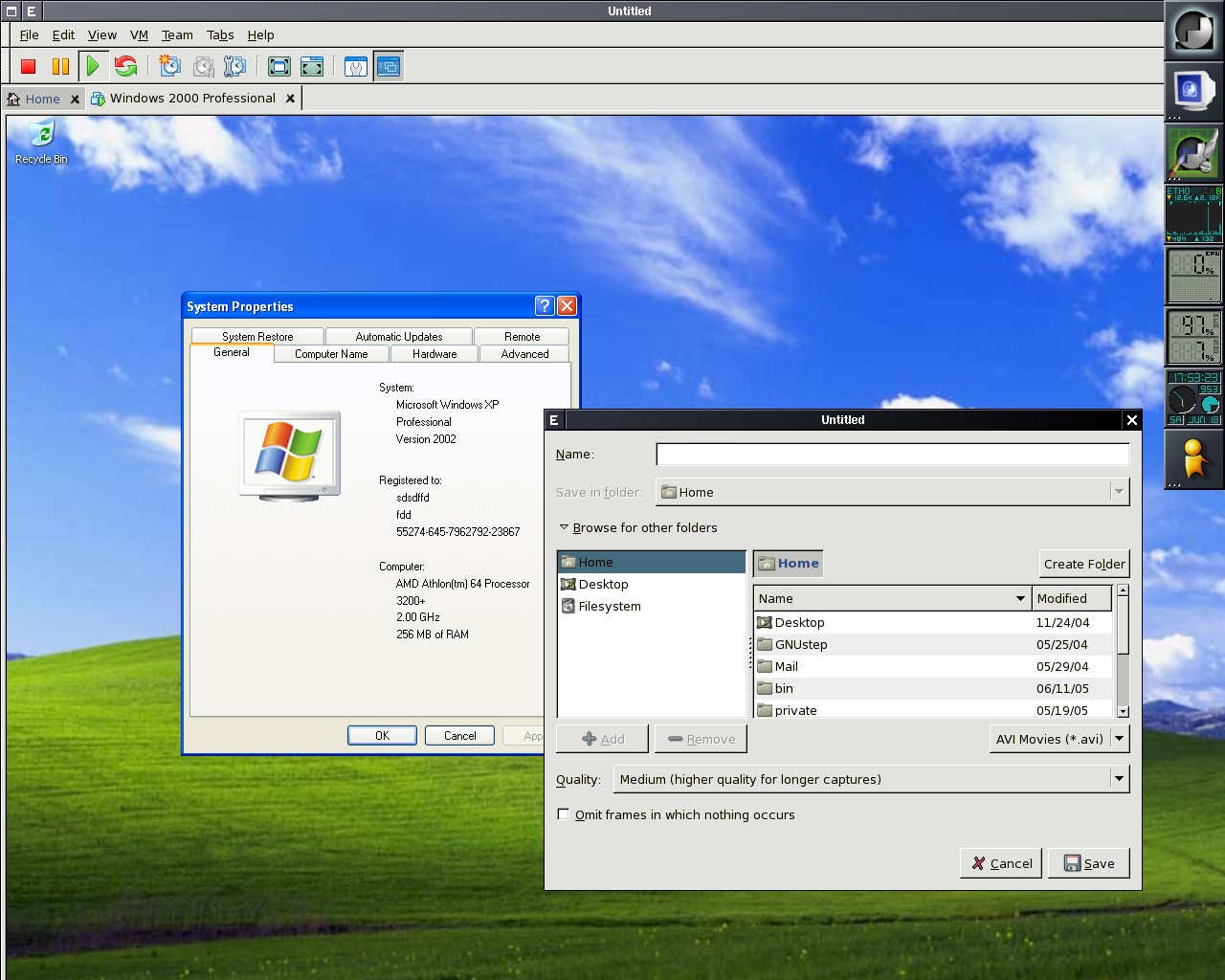Click the System Properties help question mark

[x=545, y=305]
